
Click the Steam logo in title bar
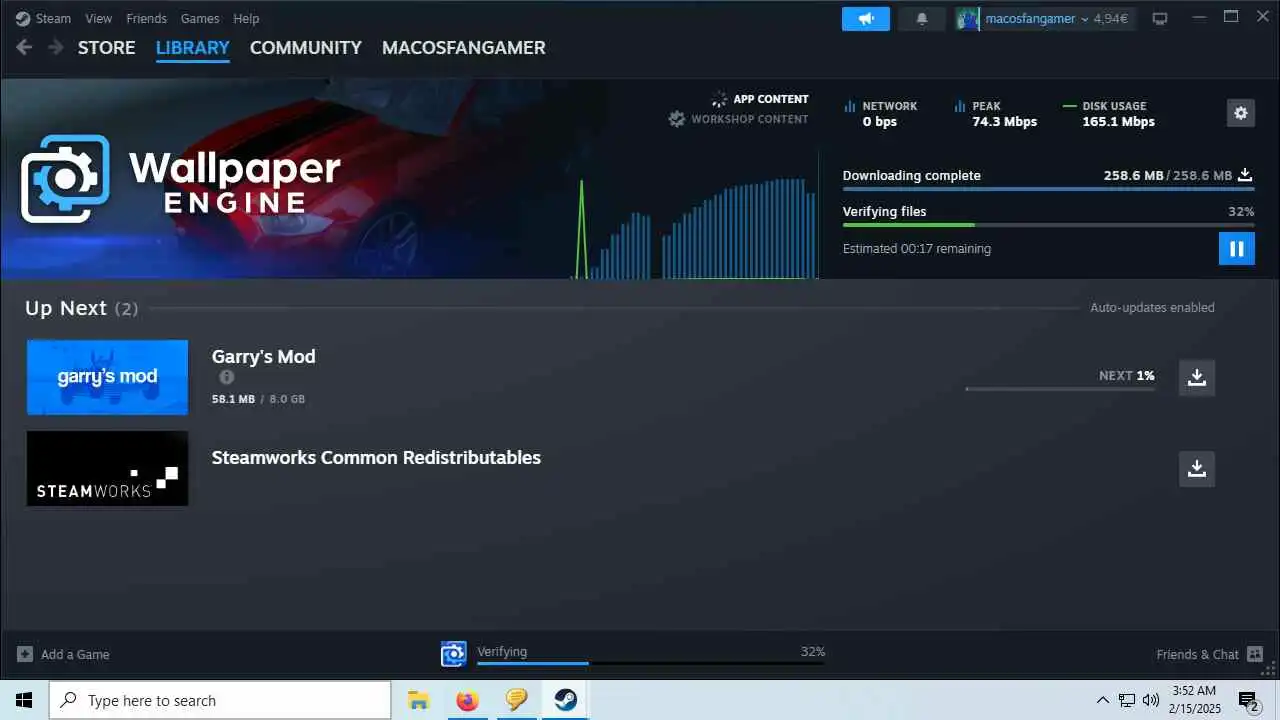23,18
